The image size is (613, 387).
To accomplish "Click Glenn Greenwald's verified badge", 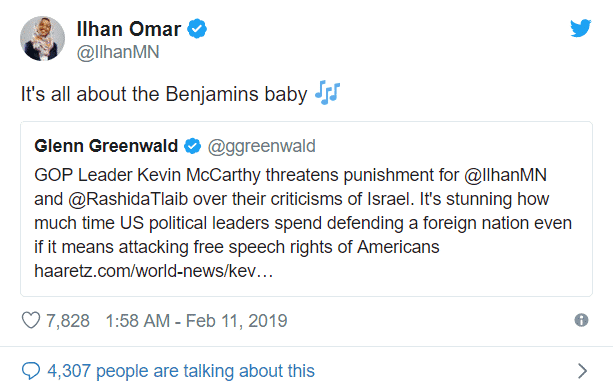I will click(x=192, y=146).
